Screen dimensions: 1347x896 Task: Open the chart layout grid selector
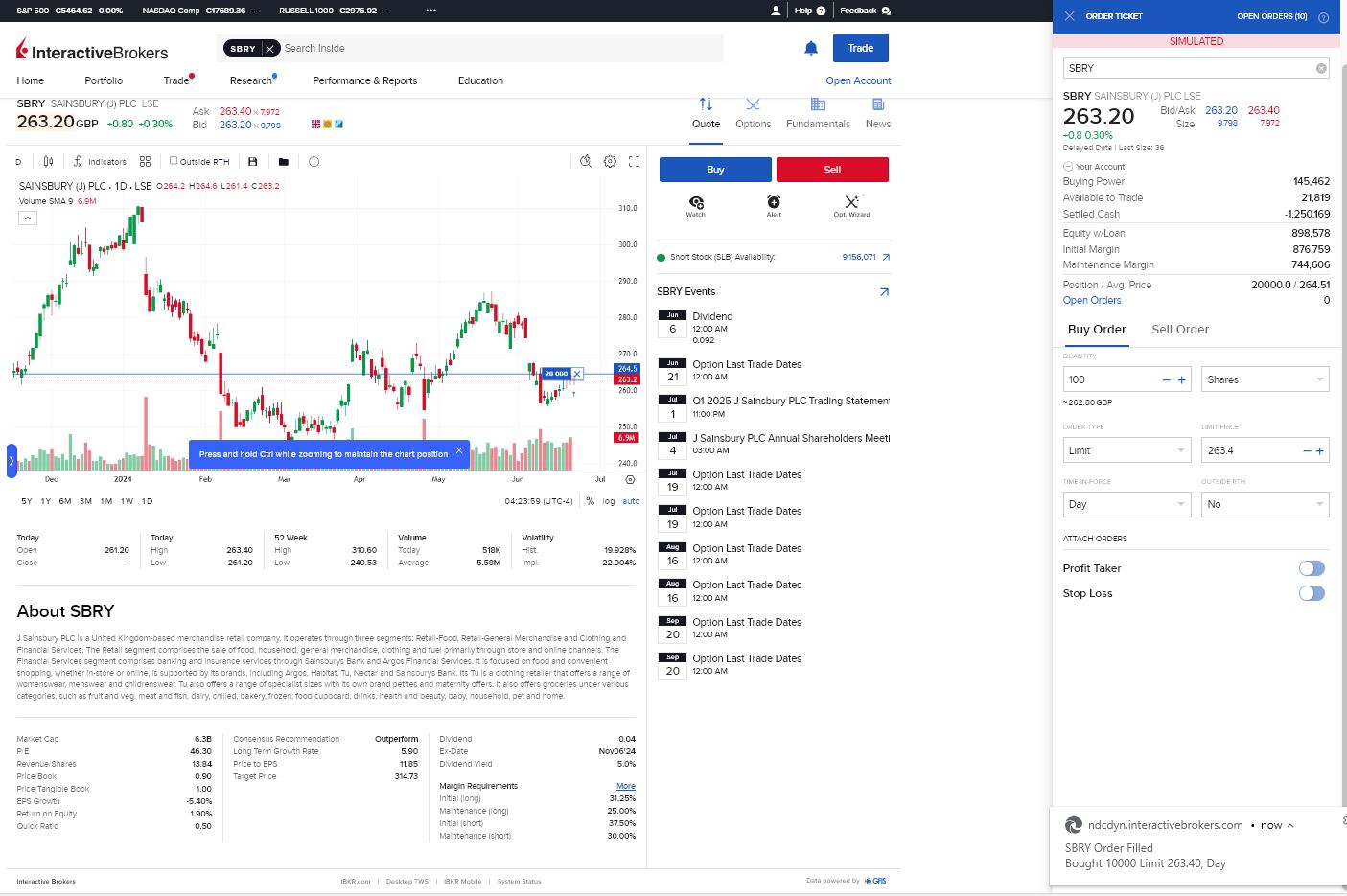(x=145, y=162)
